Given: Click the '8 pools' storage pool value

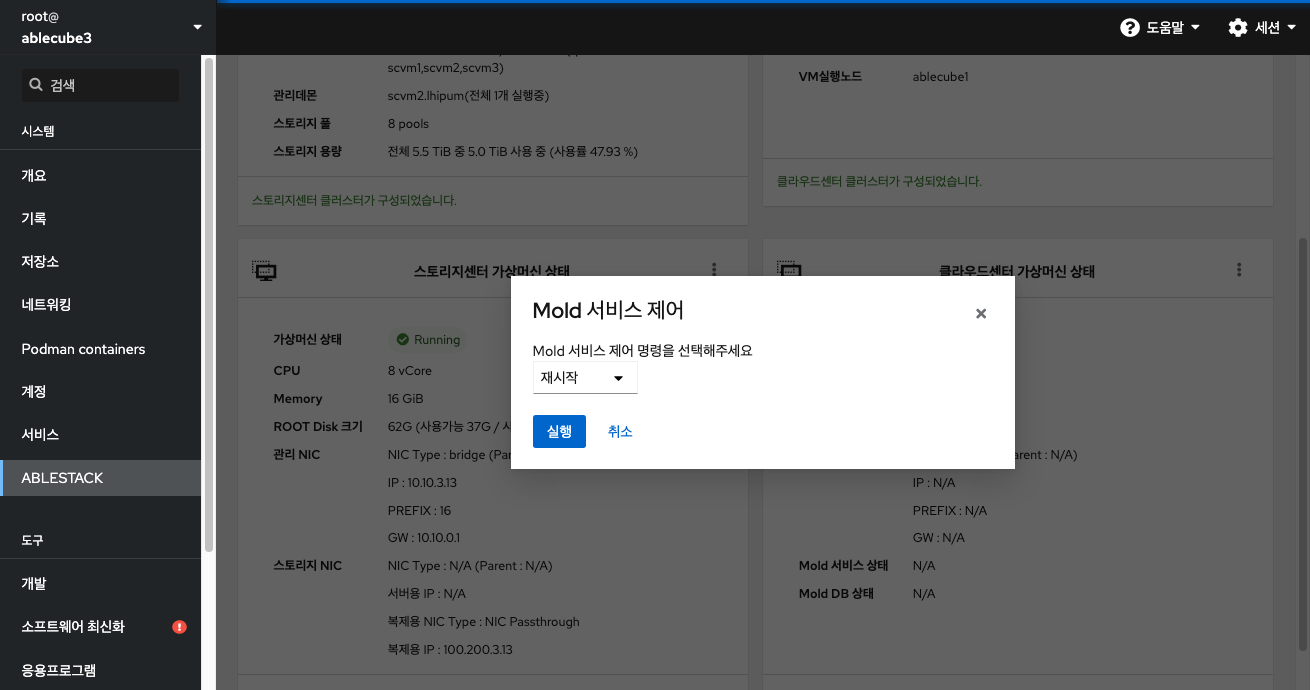Looking at the screenshot, I should point(408,124).
